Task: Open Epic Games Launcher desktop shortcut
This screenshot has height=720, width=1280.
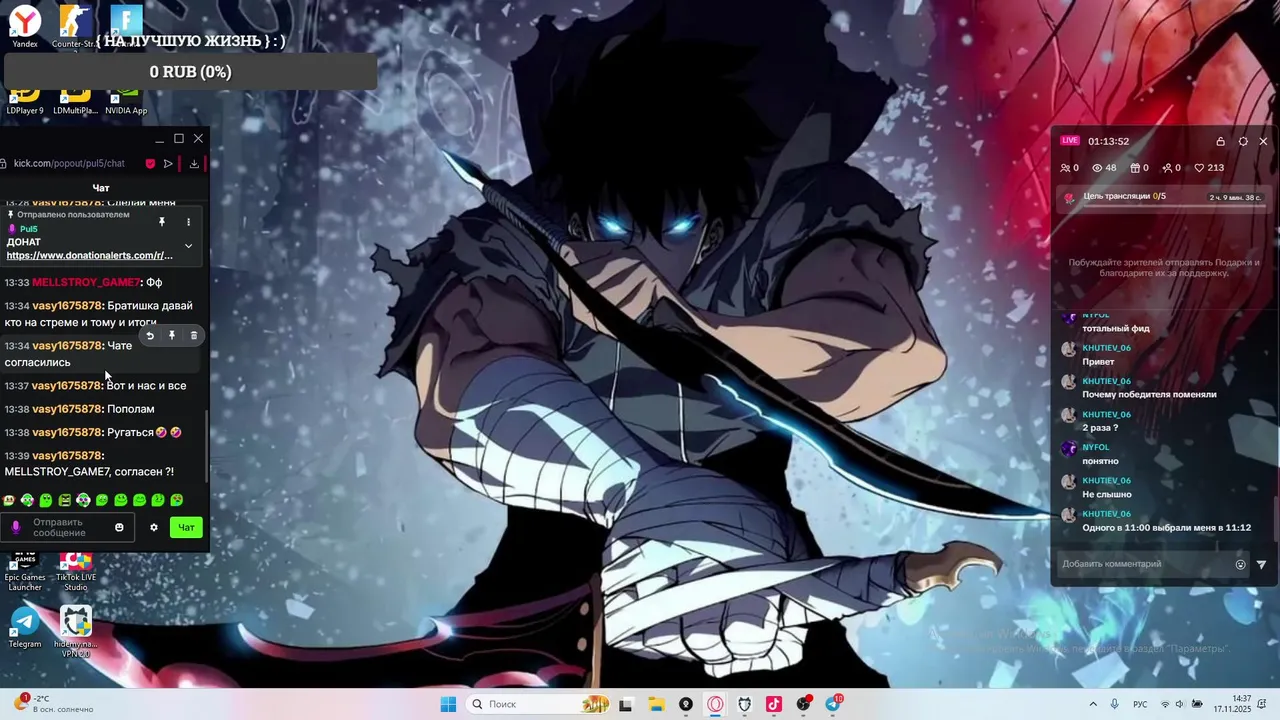Action: (25, 573)
